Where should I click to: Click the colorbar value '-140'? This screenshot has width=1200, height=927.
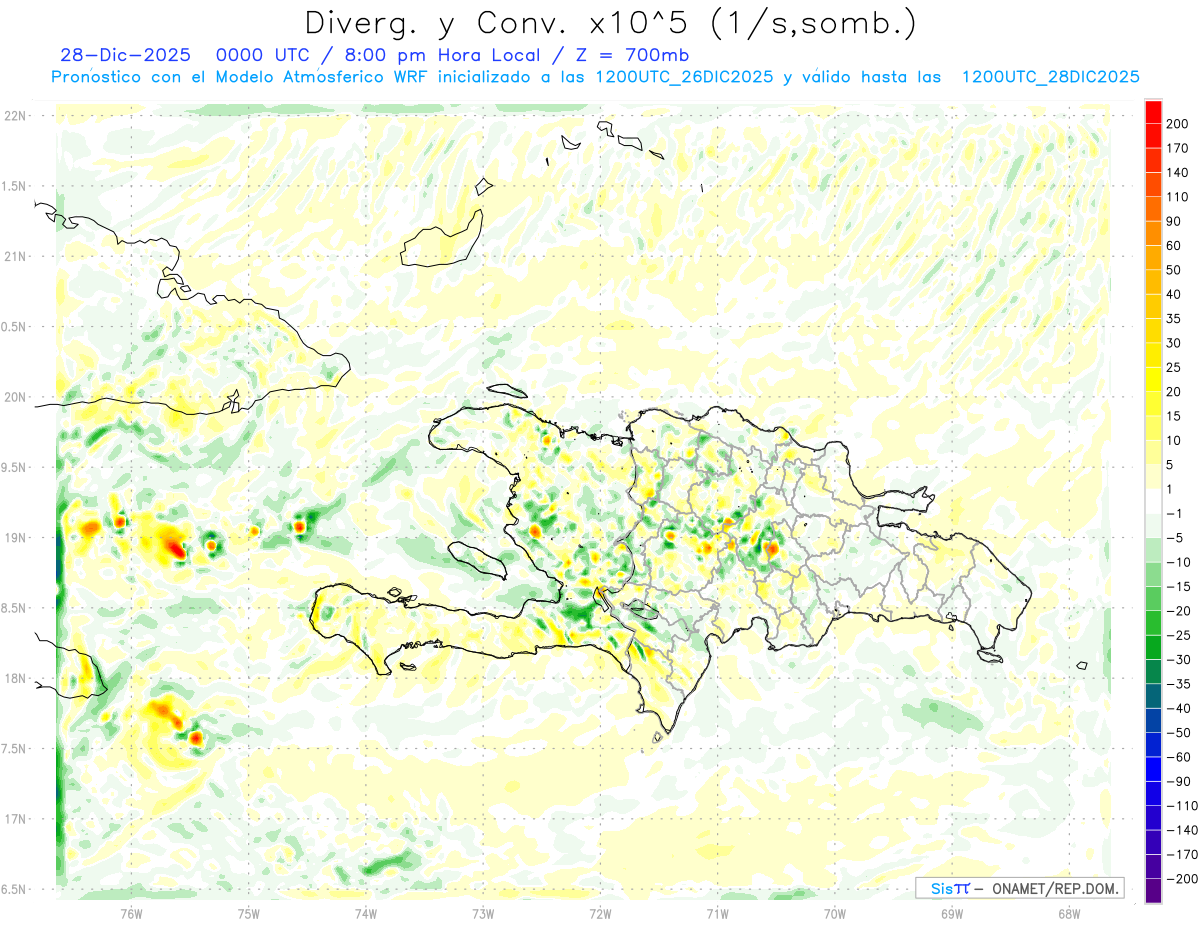point(1182,830)
